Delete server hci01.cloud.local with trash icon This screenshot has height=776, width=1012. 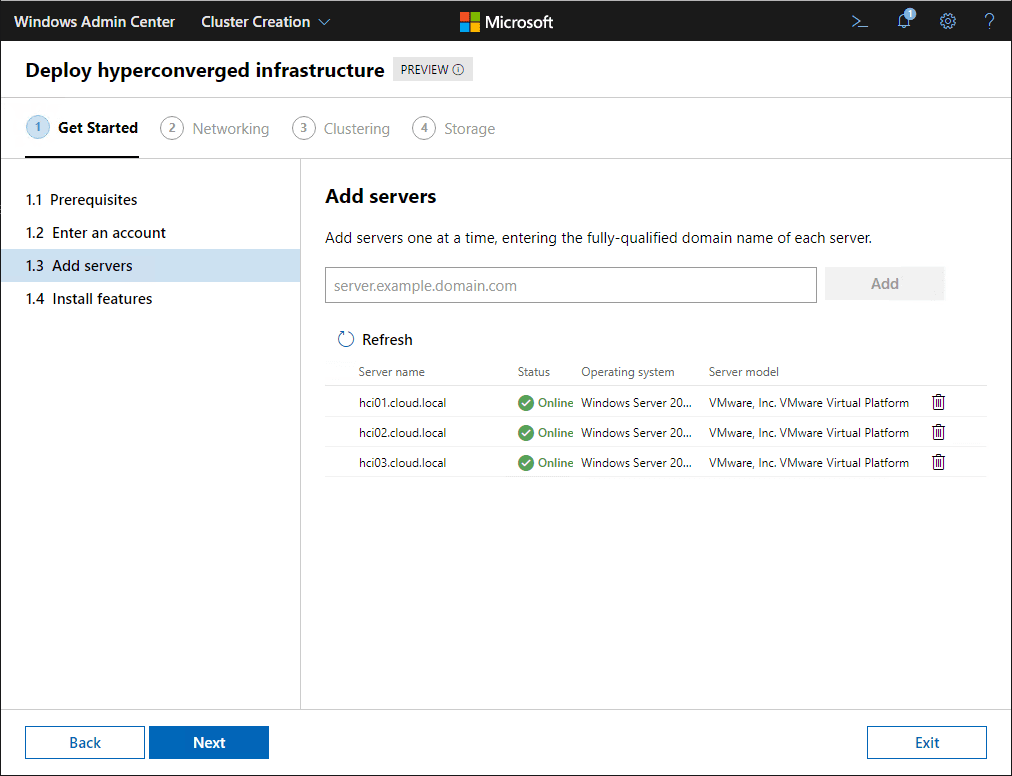(938, 402)
